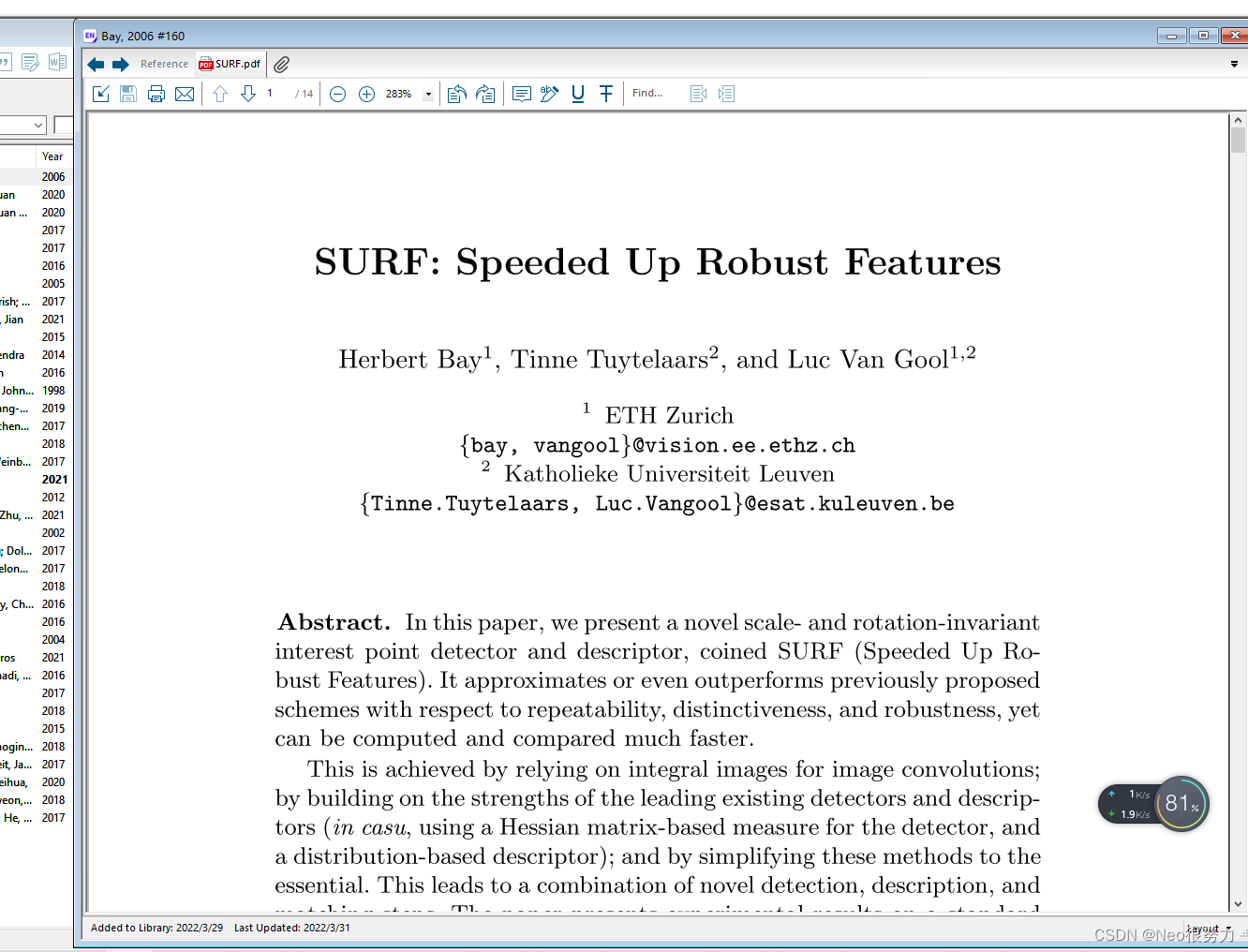Click the Last Updated date text
This screenshot has height=952, width=1248.
click(x=292, y=929)
